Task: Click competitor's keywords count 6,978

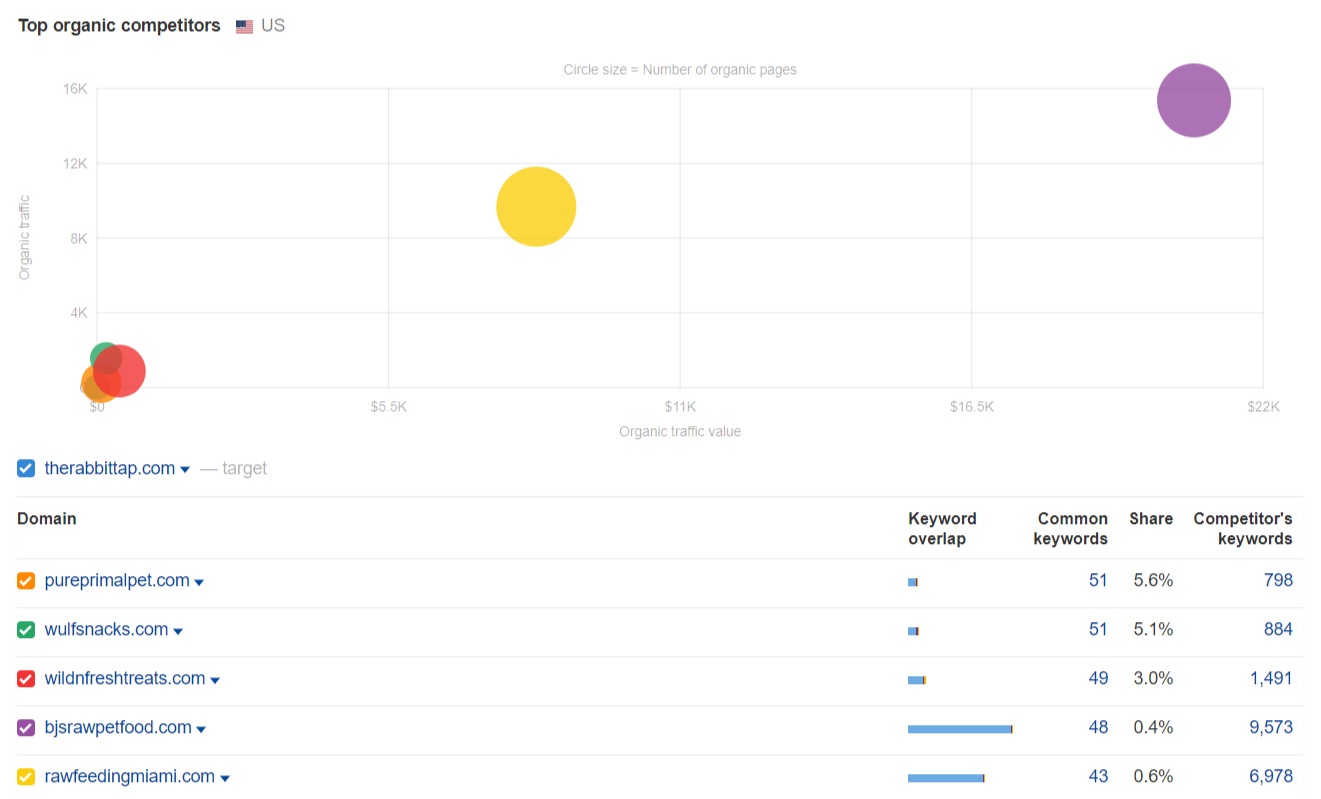Action: 1270,776
